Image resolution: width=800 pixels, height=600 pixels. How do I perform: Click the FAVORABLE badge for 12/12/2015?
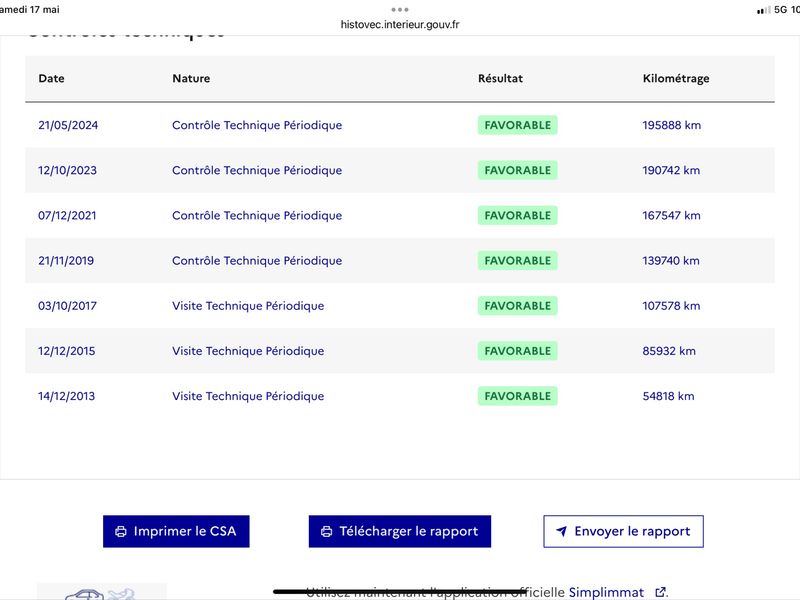click(517, 351)
